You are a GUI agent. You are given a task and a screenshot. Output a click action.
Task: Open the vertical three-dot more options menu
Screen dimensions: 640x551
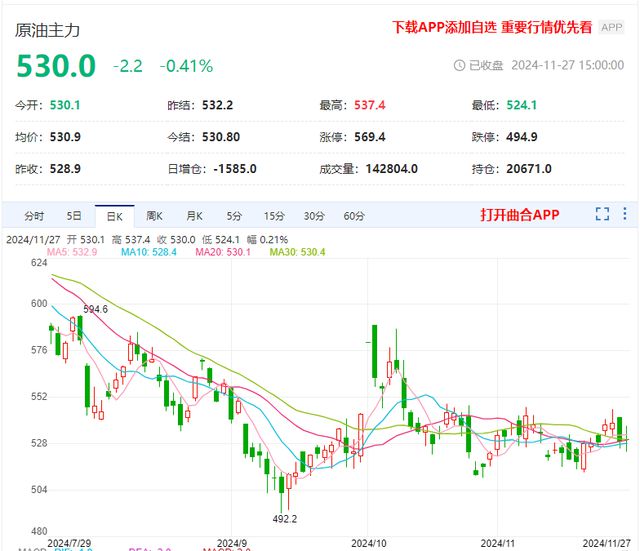point(625,214)
